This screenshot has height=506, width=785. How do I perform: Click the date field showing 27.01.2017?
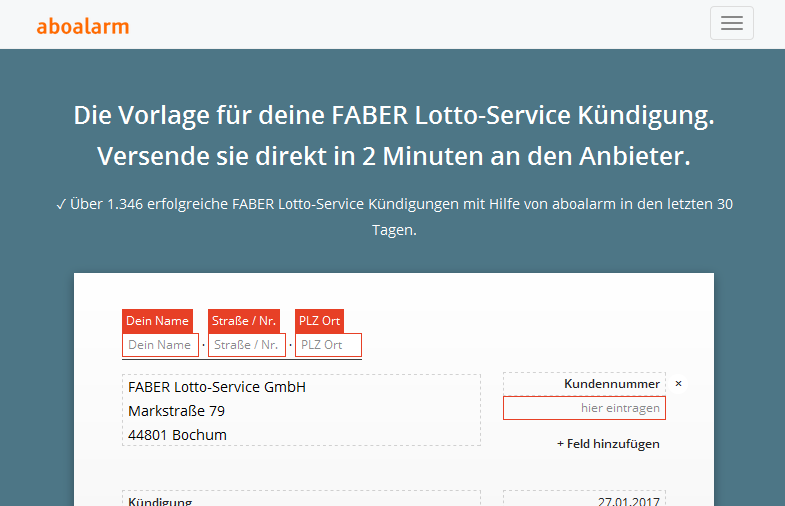click(584, 498)
